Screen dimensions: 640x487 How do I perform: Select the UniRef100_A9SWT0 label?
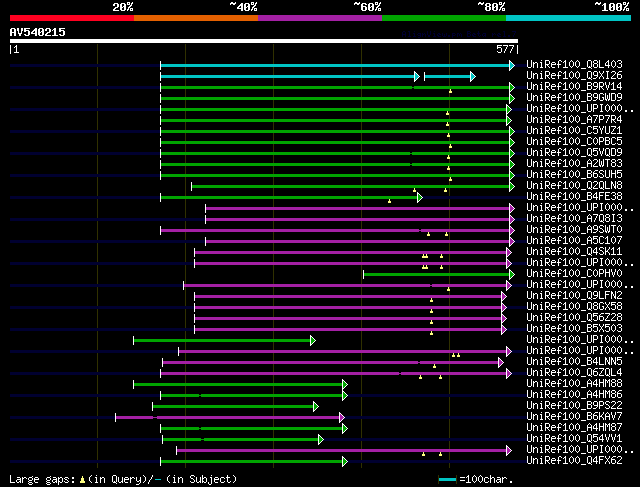574,230
